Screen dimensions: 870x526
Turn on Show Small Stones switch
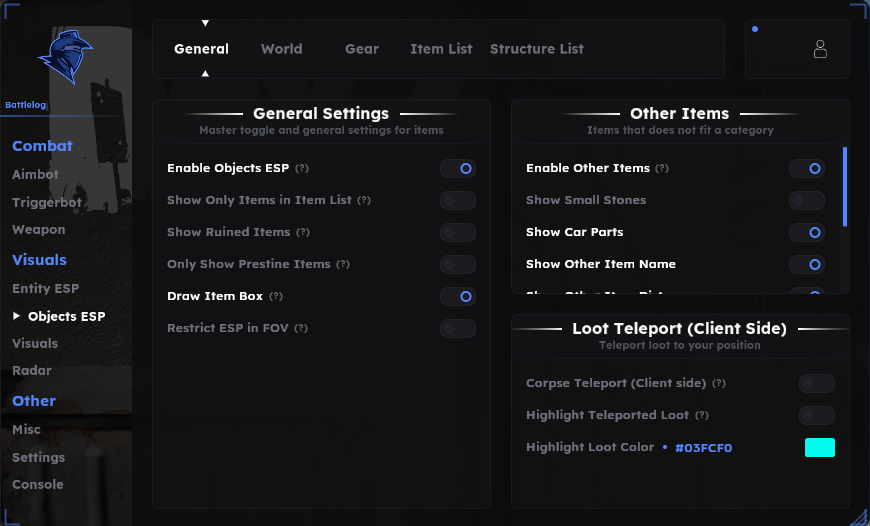pos(807,201)
